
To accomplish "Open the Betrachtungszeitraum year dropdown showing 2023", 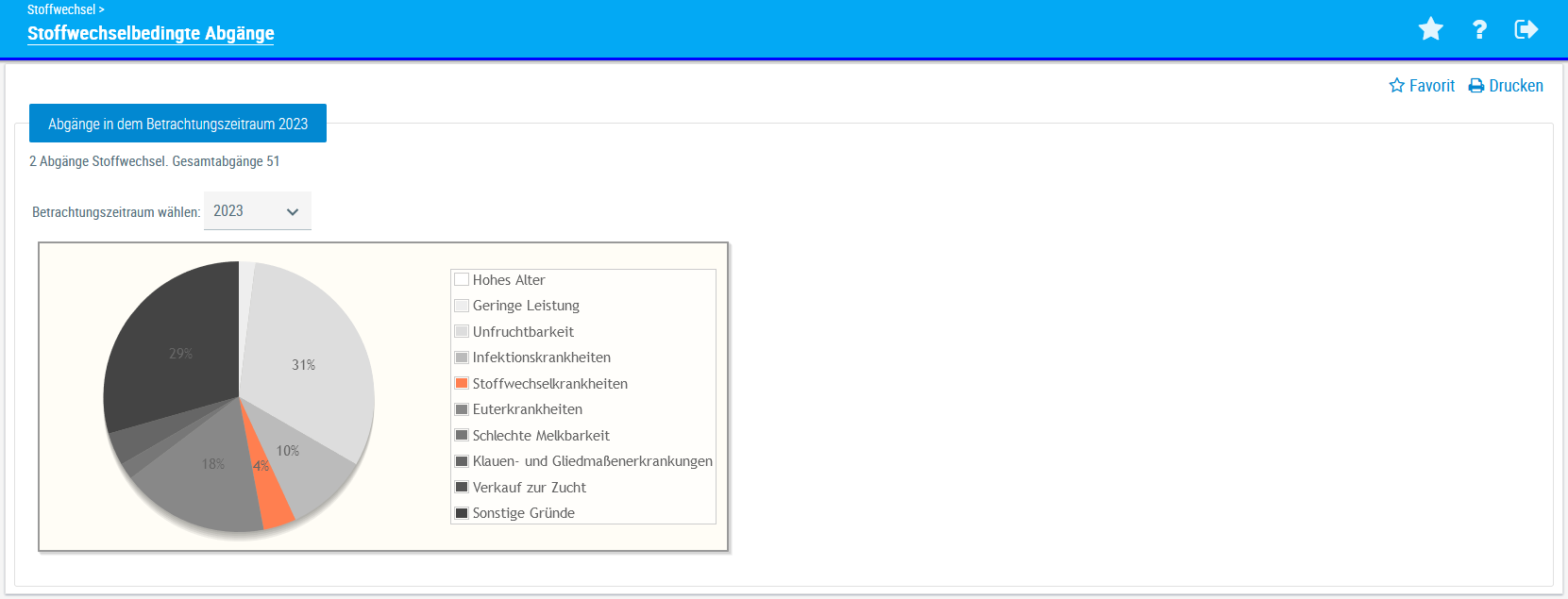I will [258, 211].
